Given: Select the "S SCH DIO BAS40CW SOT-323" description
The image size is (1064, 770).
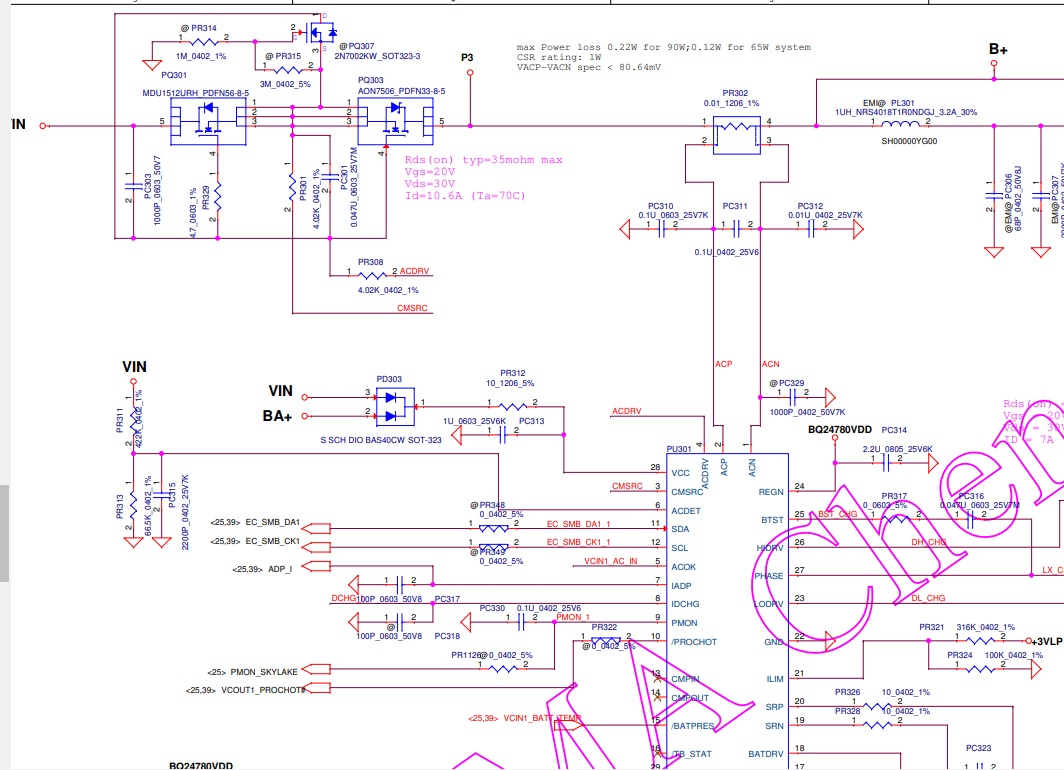Looking at the screenshot, I should coord(381,440).
